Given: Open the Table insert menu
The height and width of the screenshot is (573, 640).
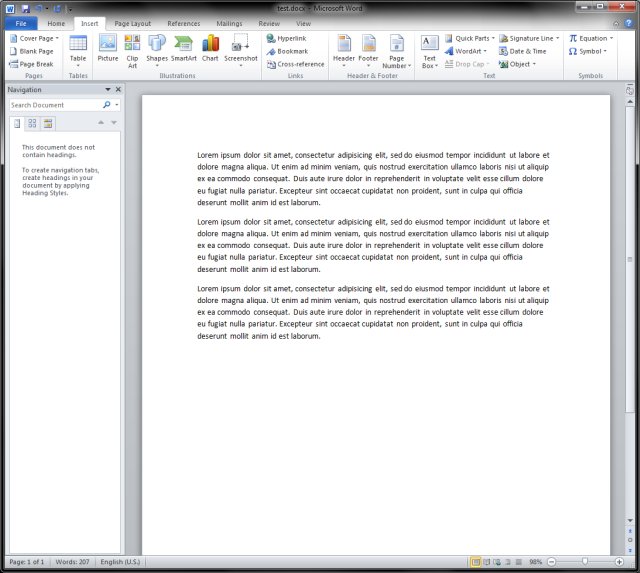Looking at the screenshot, I should pyautogui.click(x=78, y=51).
